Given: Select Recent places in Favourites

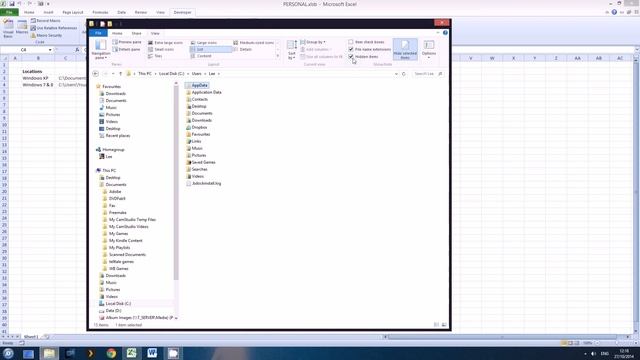Looking at the screenshot, I should tap(115, 136).
